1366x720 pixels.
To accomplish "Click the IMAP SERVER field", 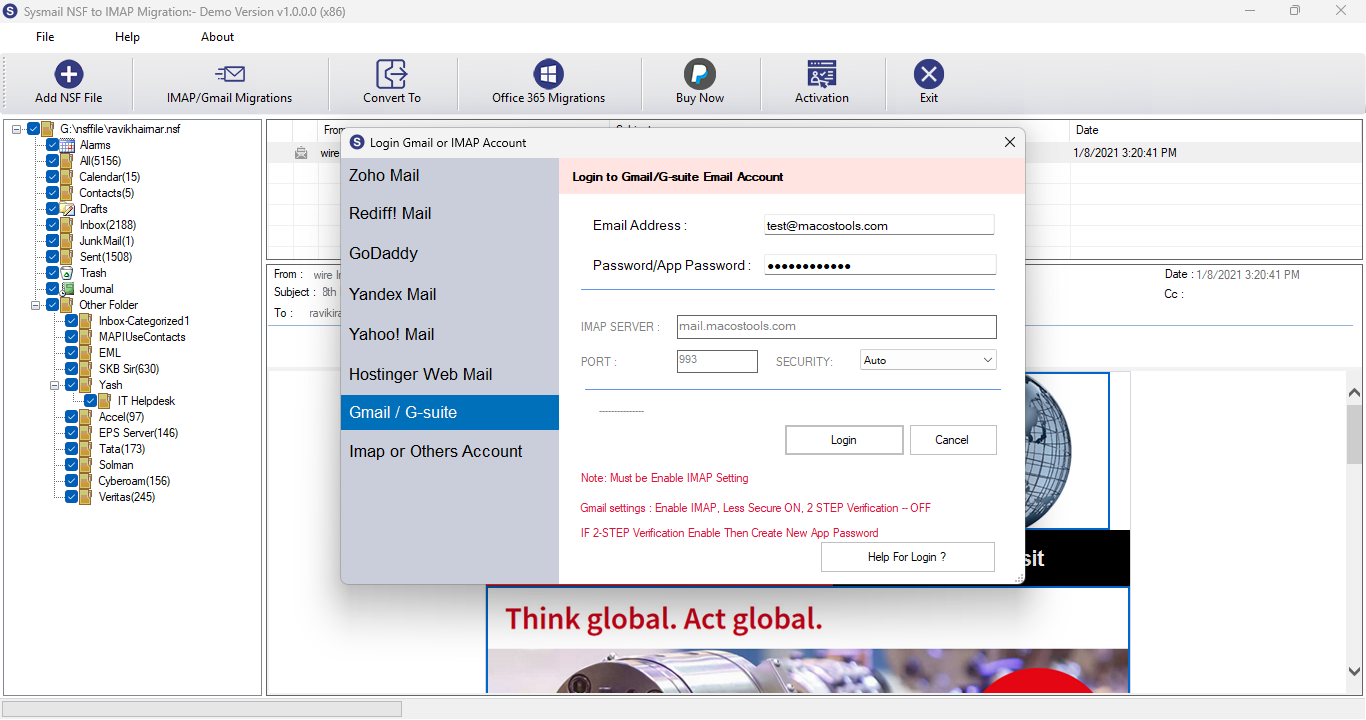I will point(837,327).
